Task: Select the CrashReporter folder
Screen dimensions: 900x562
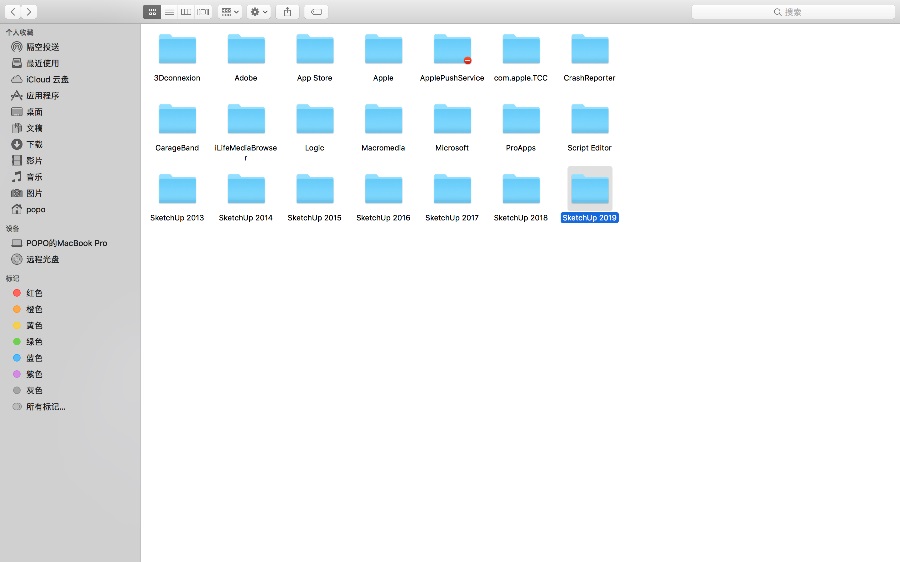Action: click(589, 49)
